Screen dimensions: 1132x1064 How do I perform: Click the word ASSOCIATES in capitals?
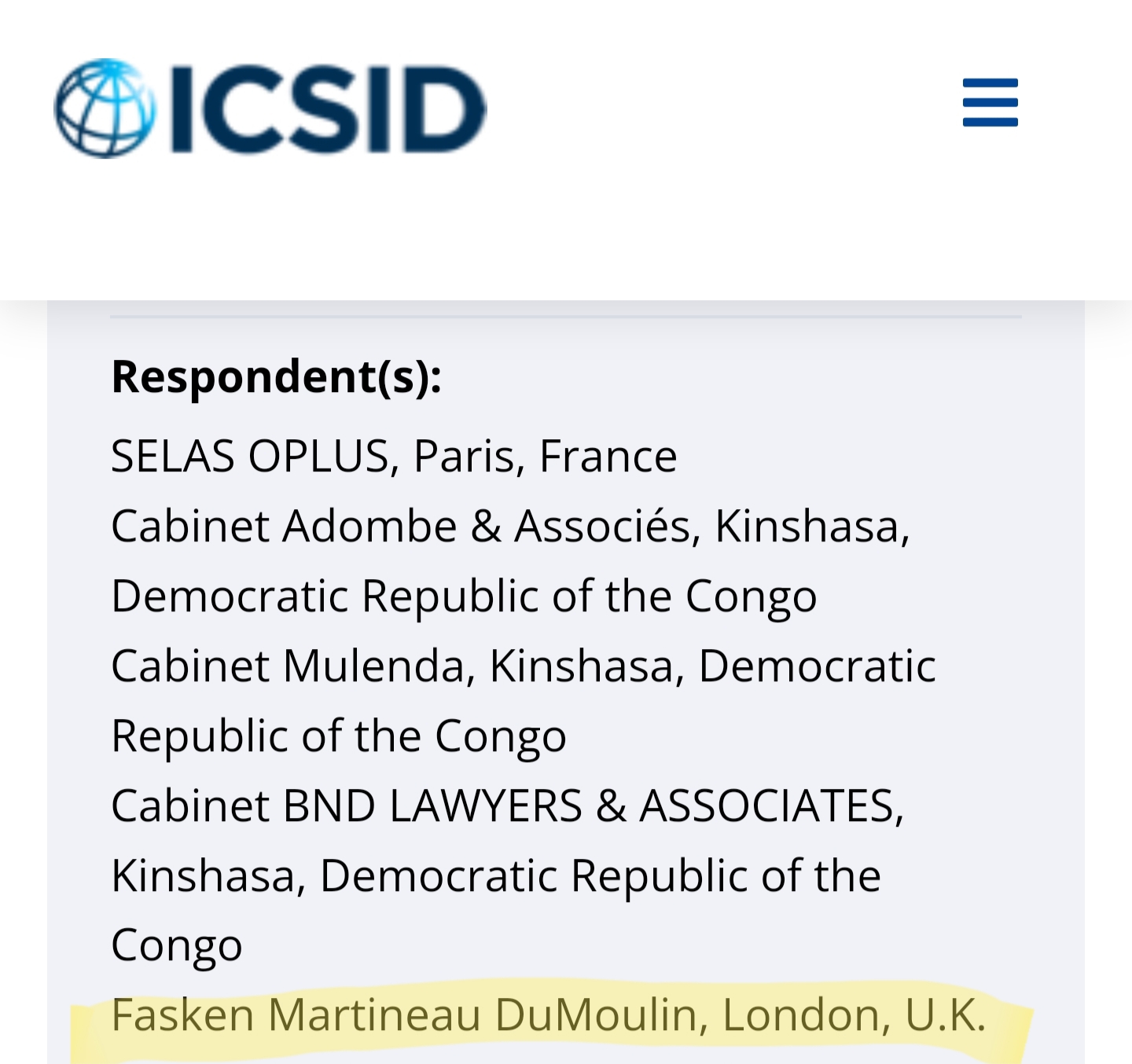(767, 805)
